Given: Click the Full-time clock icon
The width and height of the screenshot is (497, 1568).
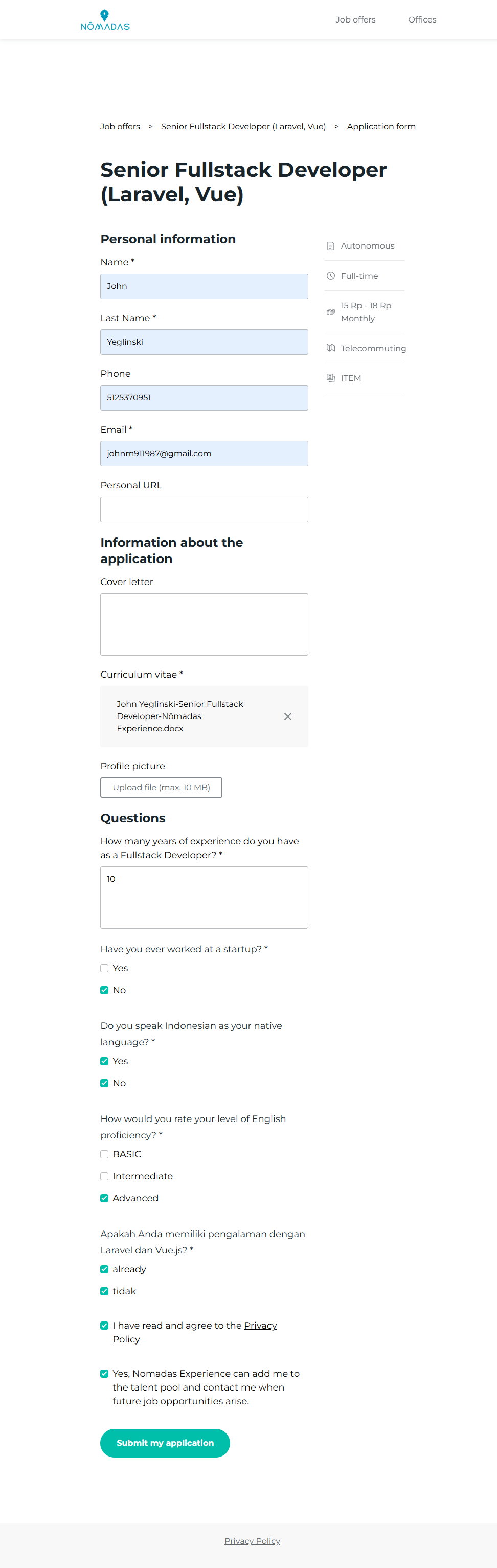Looking at the screenshot, I should pyautogui.click(x=331, y=276).
